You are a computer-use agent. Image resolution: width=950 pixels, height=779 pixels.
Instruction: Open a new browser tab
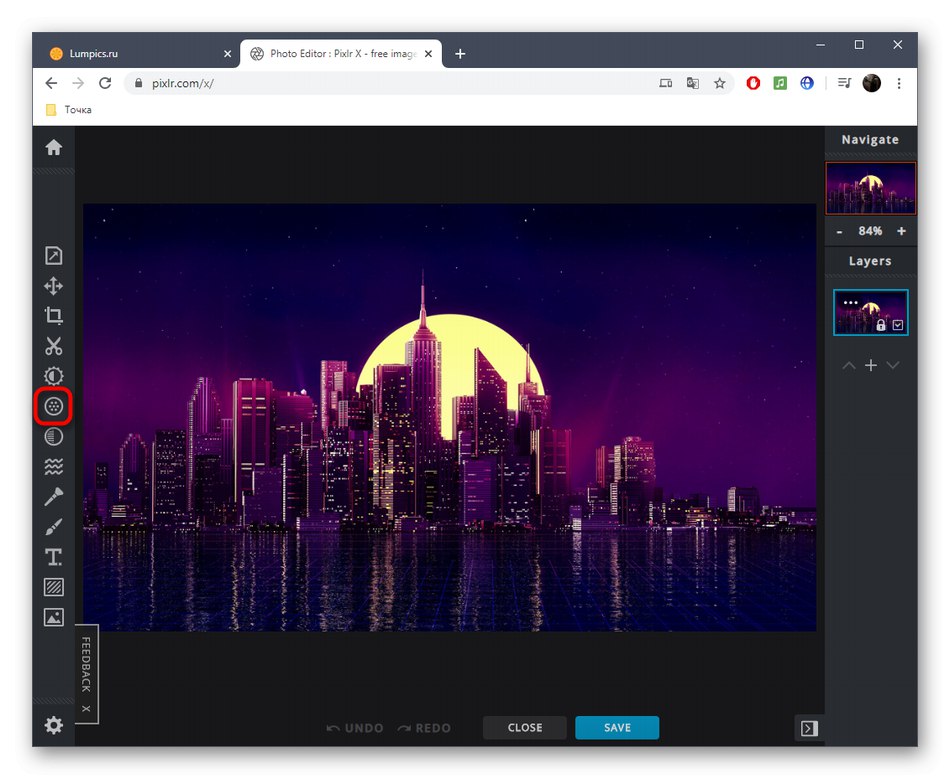460,54
